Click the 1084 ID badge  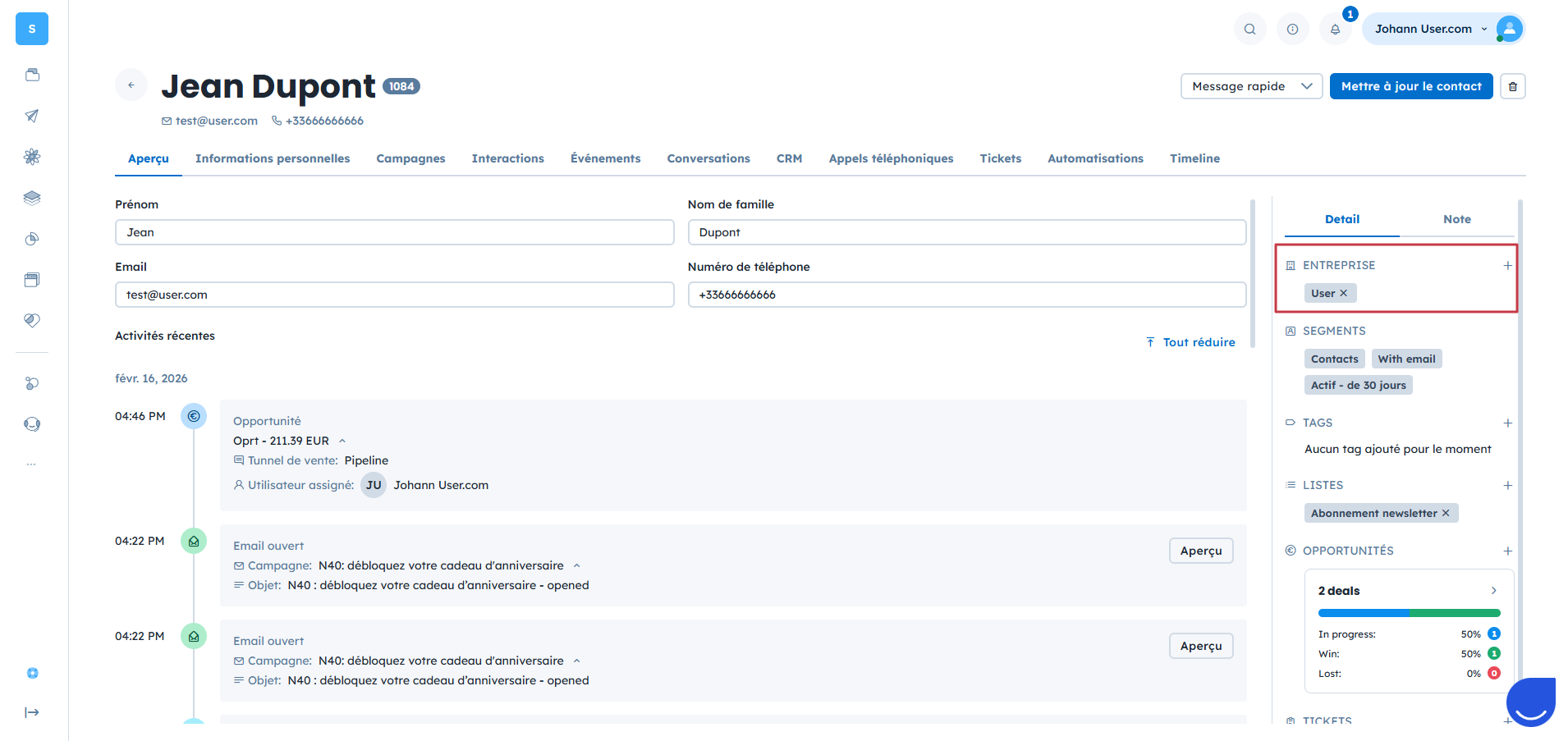(401, 86)
